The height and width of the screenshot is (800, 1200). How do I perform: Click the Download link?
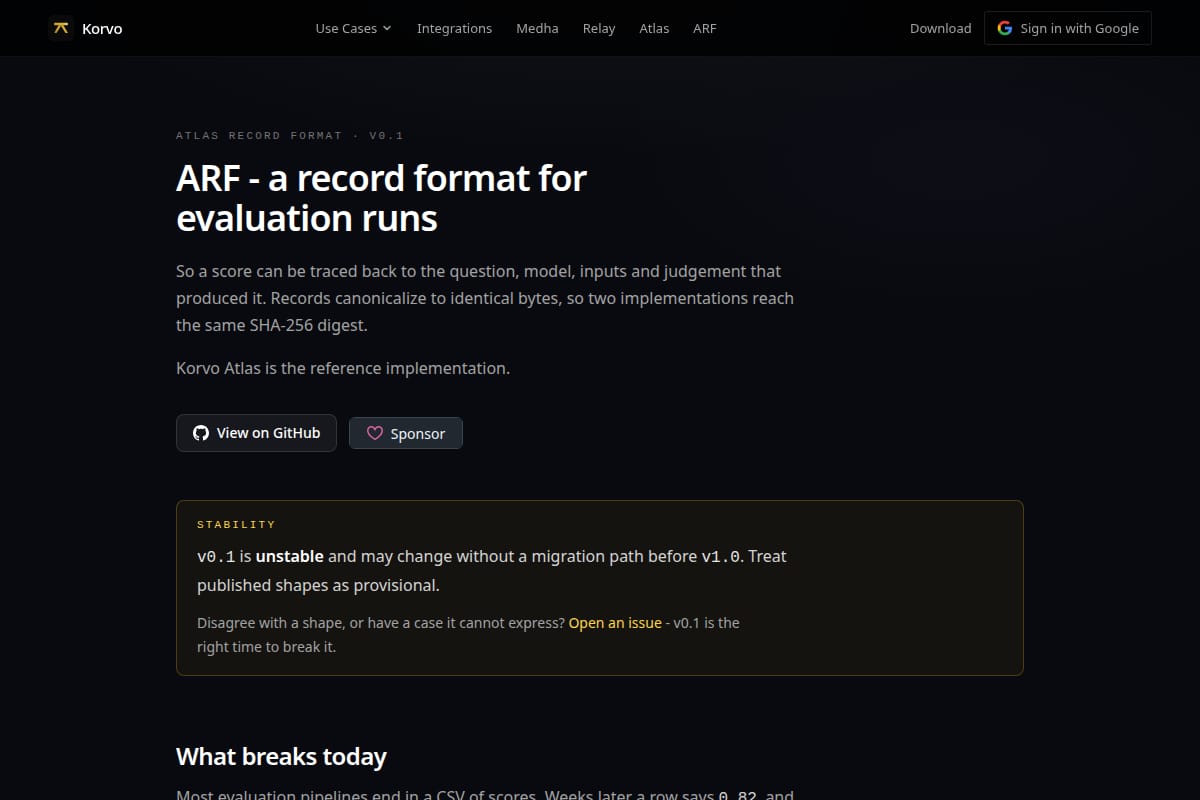click(x=940, y=28)
